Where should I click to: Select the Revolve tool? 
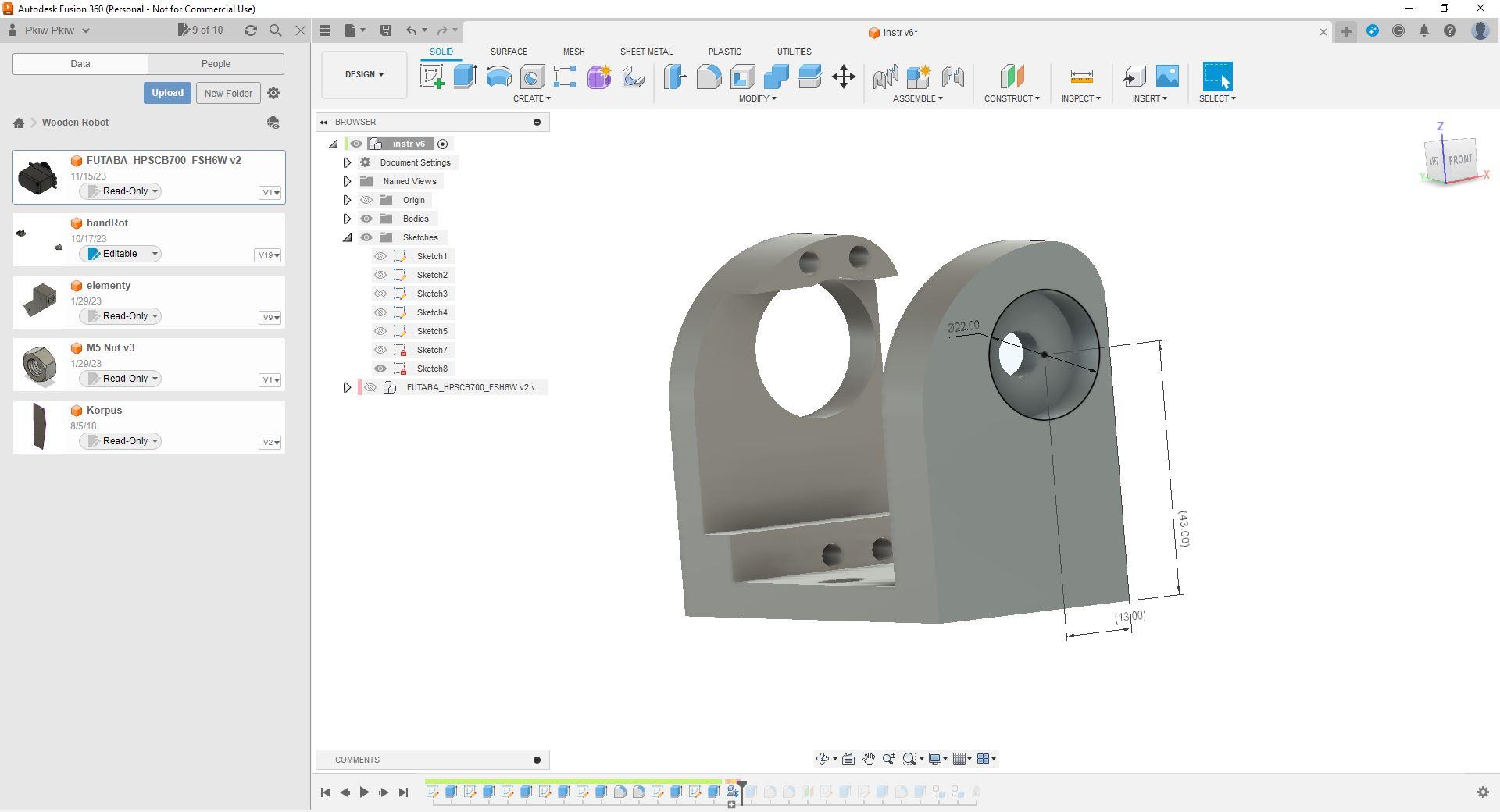(498, 77)
